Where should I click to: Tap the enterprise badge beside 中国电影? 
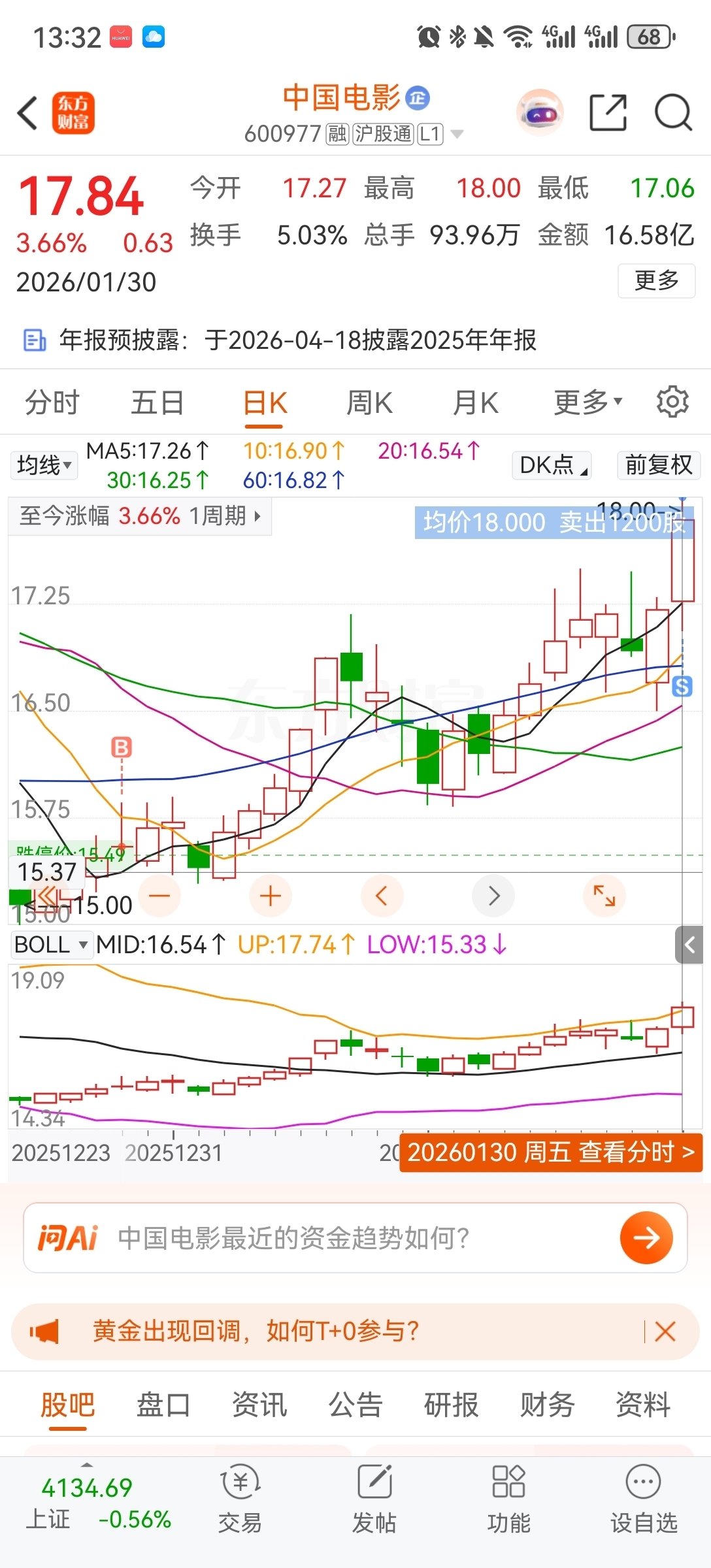(x=418, y=98)
